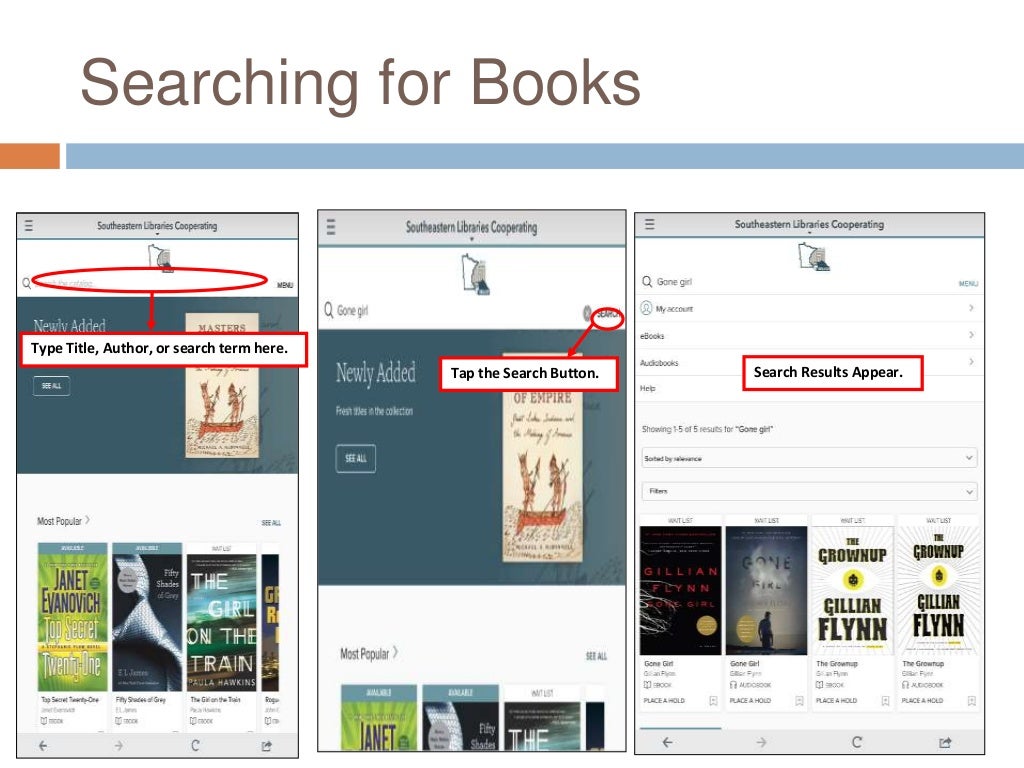Image resolution: width=1024 pixels, height=768 pixels.
Task: Select Audiobooks menu entry
Action: (x=659, y=362)
